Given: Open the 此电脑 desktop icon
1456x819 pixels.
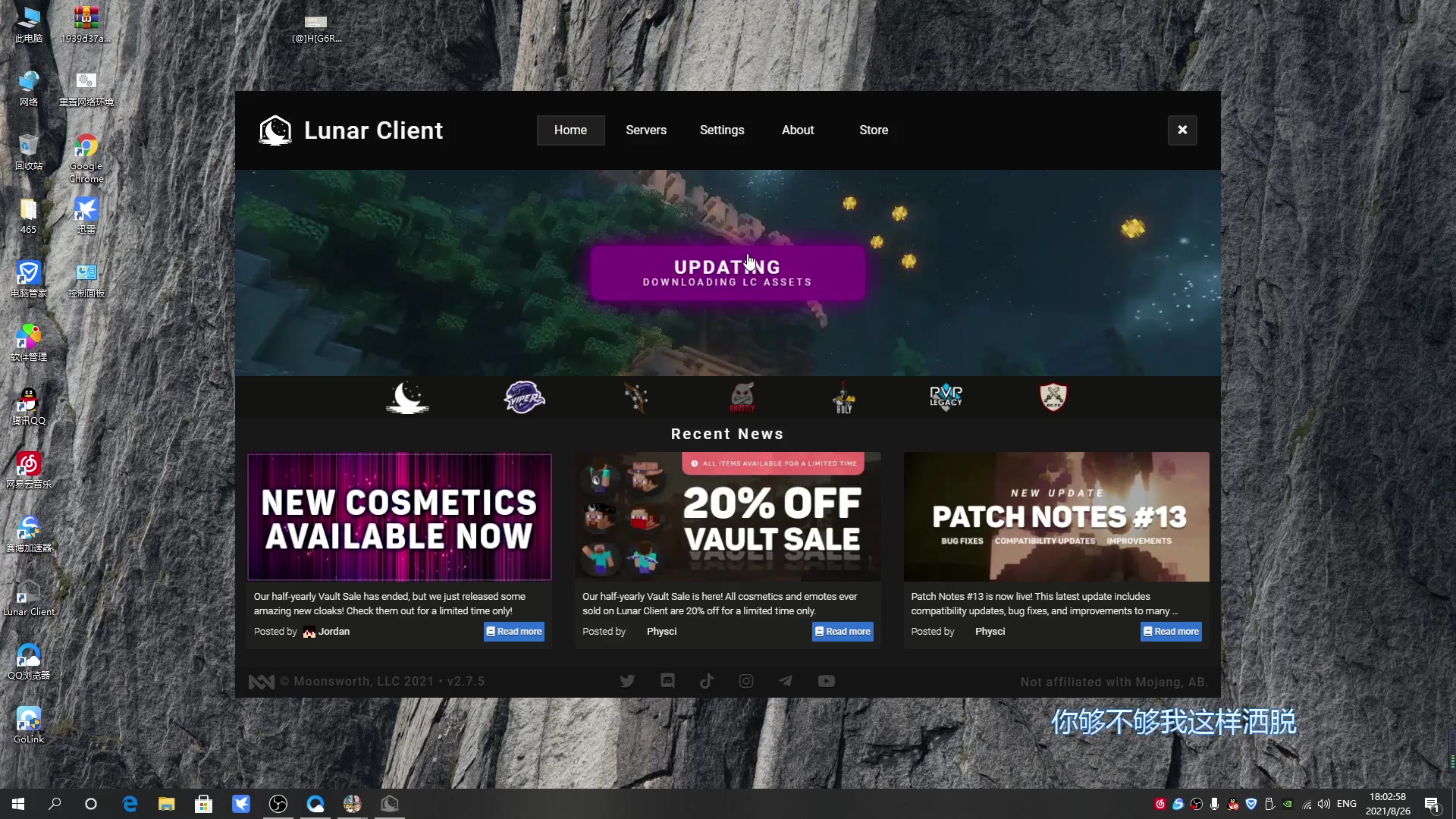Looking at the screenshot, I should coord(29,24).
